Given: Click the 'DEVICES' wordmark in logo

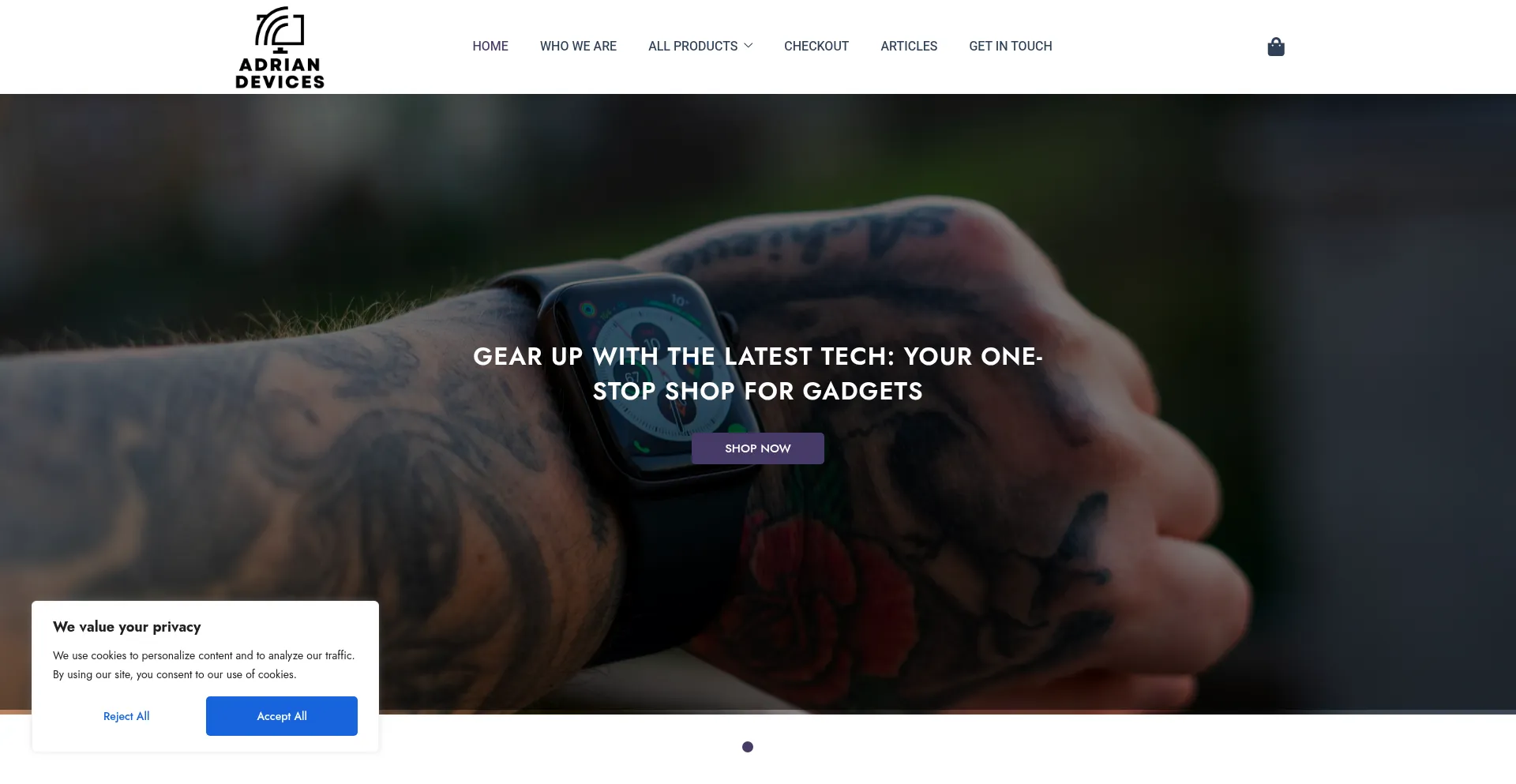Looking at the screenshot, I should (280, 81).
